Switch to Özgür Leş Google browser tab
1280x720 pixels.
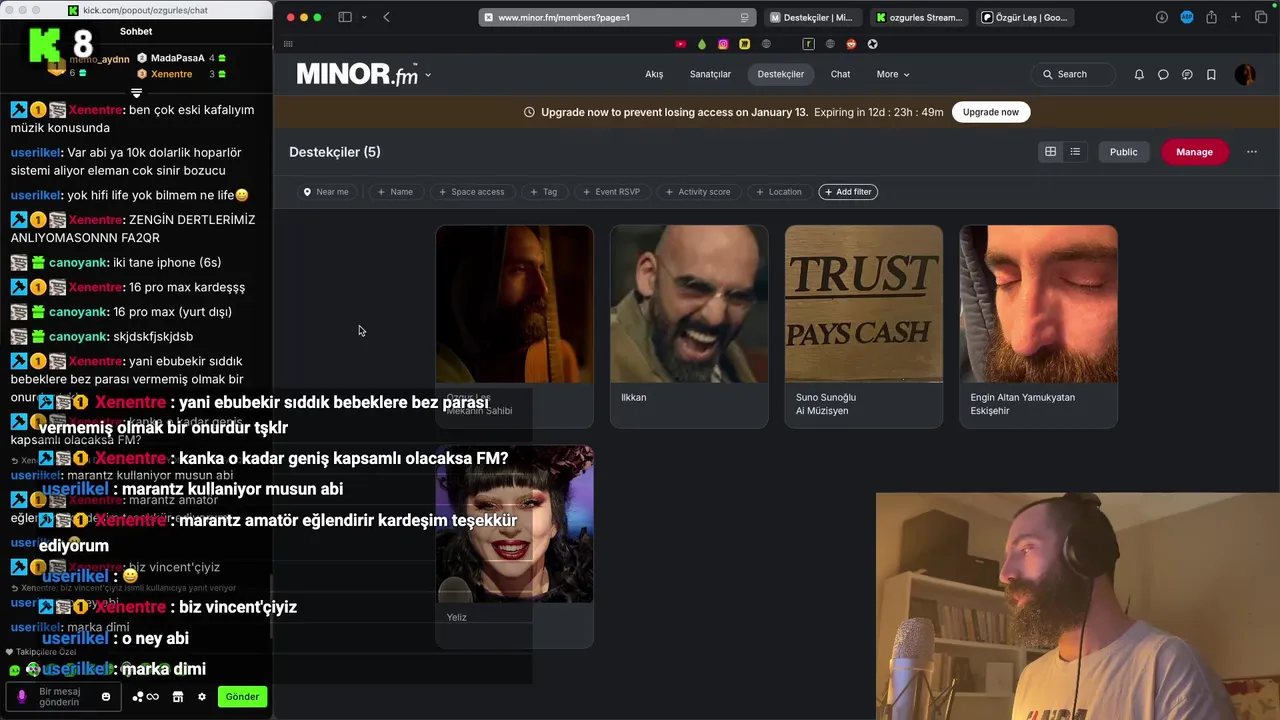pos(1024,17)
